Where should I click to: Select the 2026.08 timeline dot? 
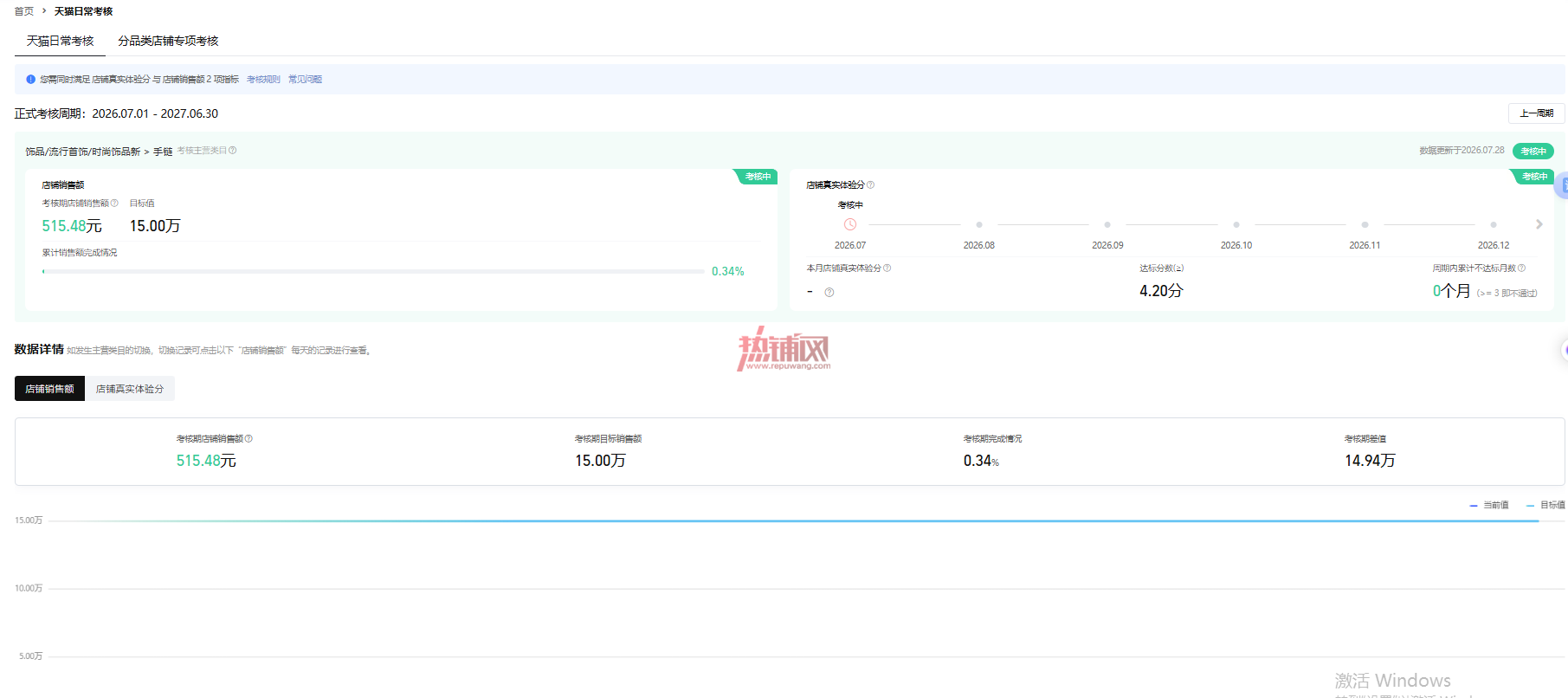click(979, 224)
